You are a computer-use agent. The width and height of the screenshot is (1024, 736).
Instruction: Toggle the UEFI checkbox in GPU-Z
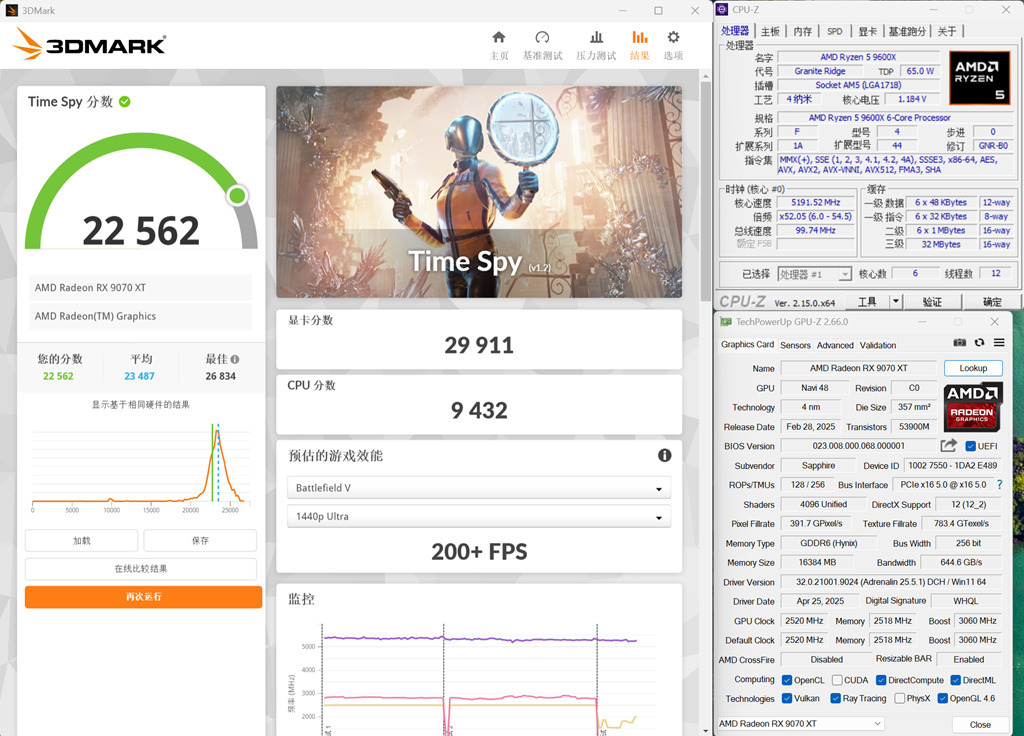point(970,446)
